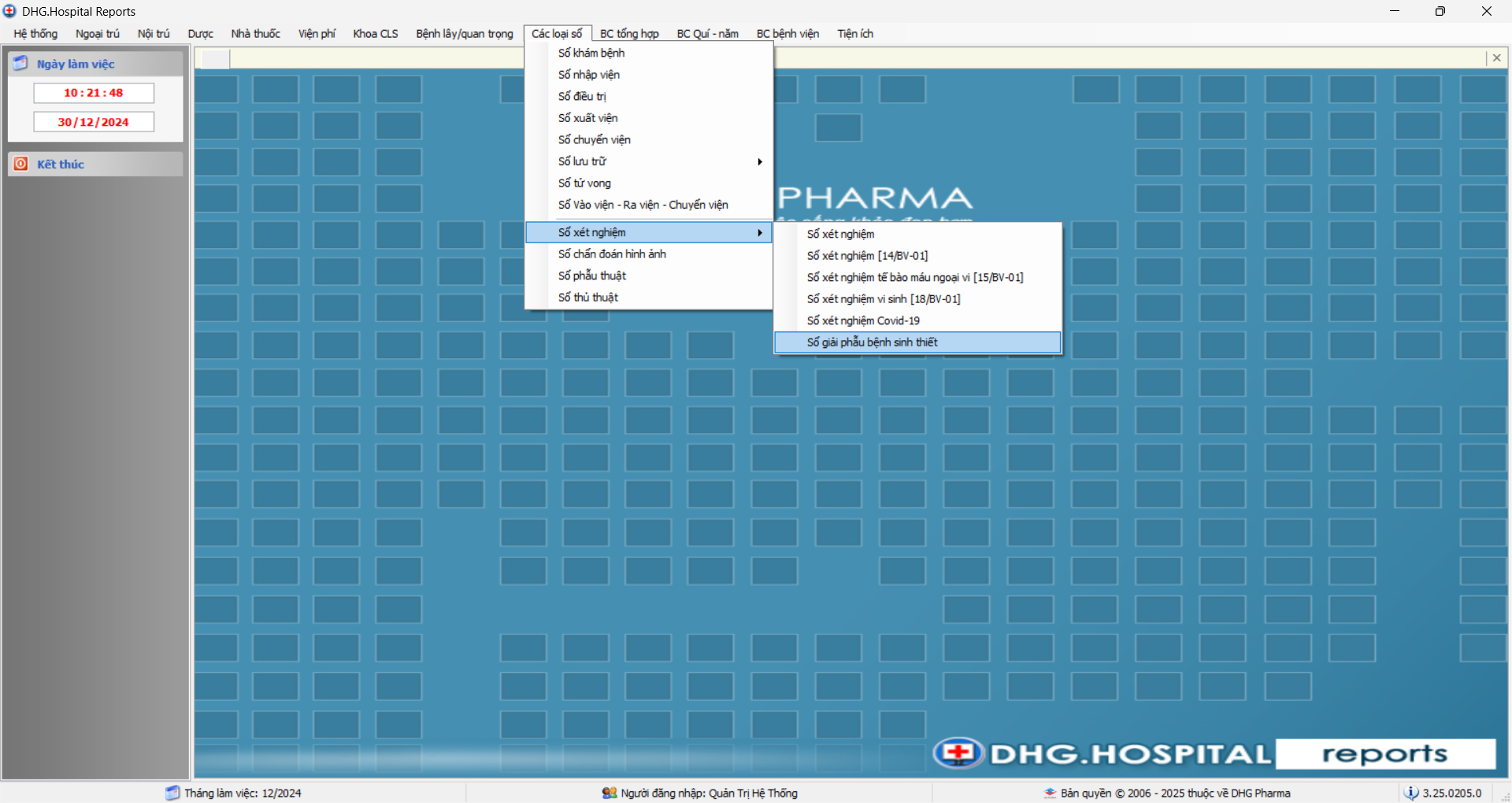Open the Nhà thuốc menu
Image resolution: width=1512 pixels, height=803 pixels.
[255, 34]
